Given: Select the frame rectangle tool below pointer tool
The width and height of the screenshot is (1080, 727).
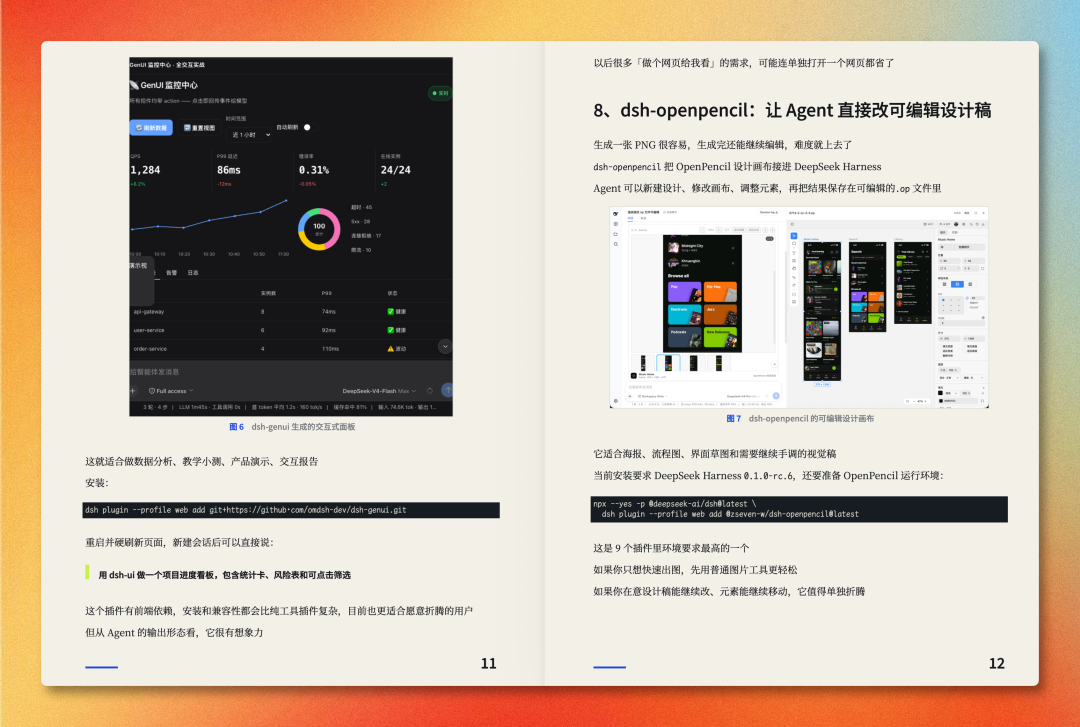Looking at the screenshot, I should pos(794,243).
